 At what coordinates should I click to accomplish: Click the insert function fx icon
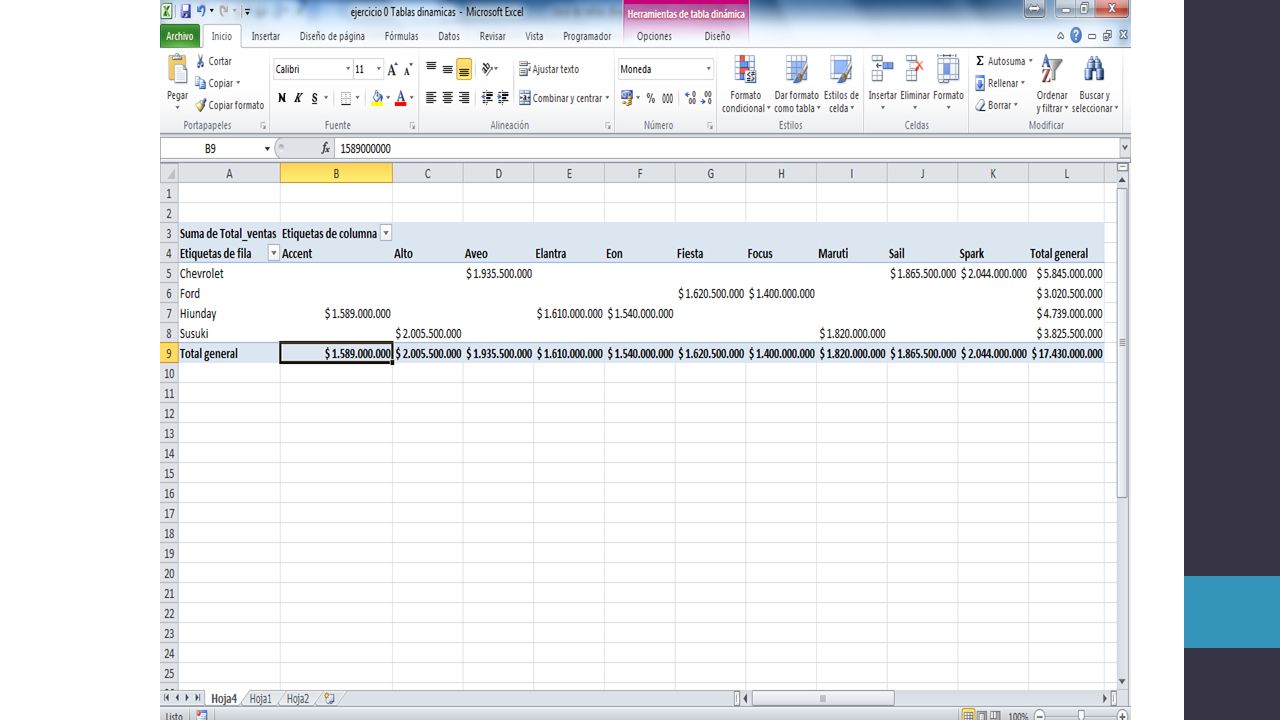[x=325, y=148]
